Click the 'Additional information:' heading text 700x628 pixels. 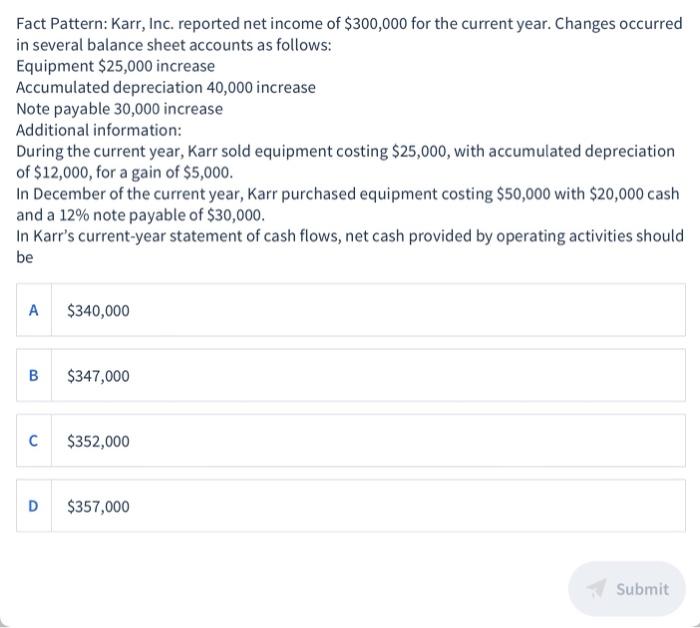tap(99, 130)
